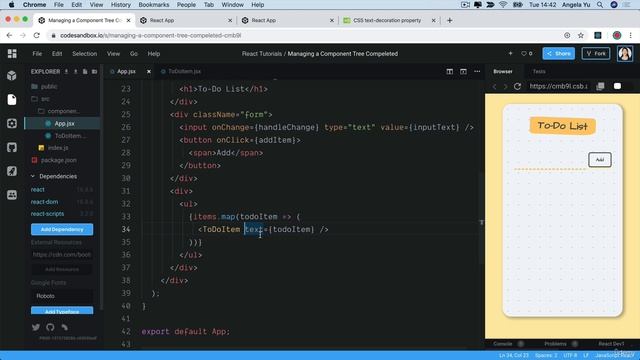The height and width of the screenshot is (360, 640).
Task: Open a new Chrome tab
Action: (450, 20)
